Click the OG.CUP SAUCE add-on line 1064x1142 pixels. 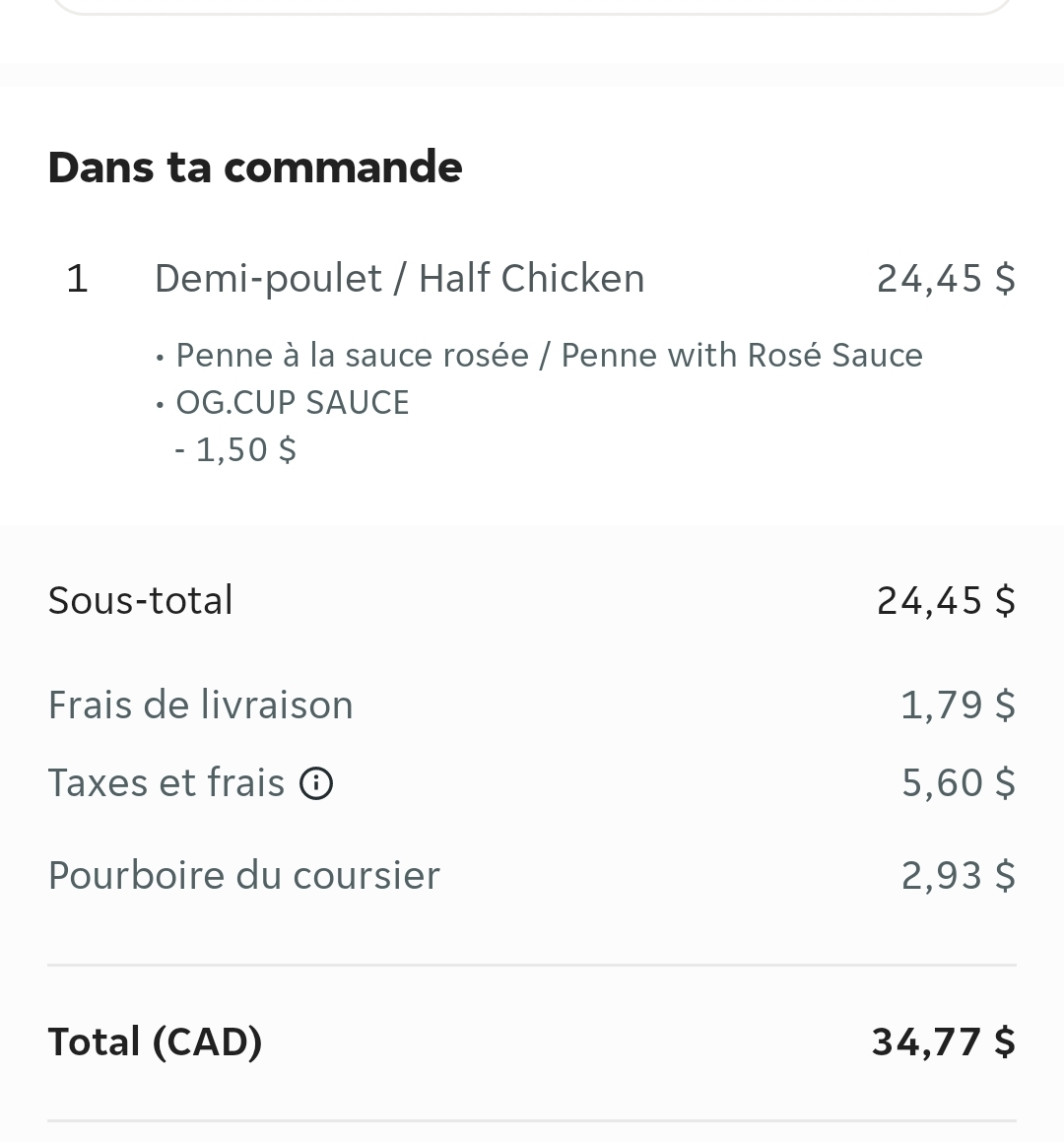click(292, 403)
